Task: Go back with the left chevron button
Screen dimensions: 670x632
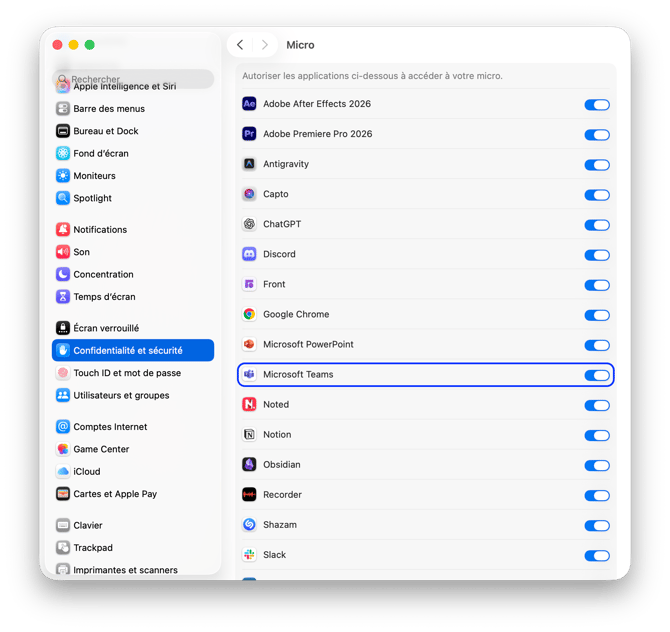Action: click(x=240, y=45)
